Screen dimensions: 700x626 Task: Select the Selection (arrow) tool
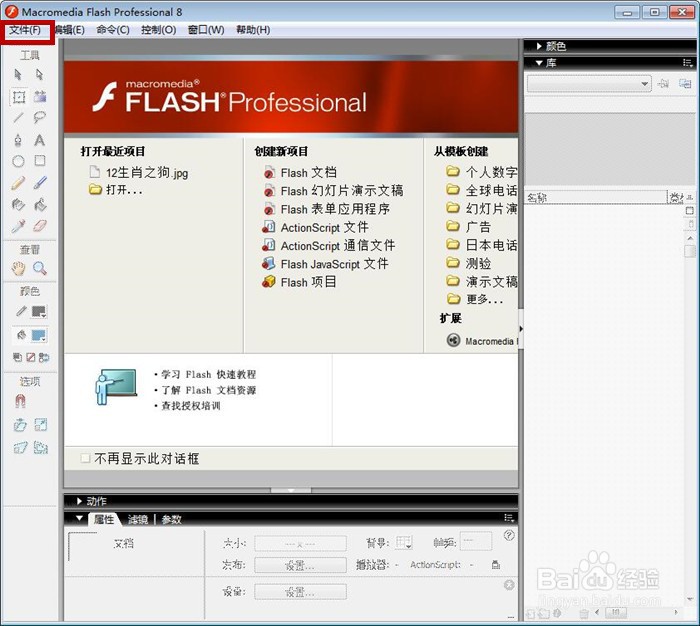18,74
